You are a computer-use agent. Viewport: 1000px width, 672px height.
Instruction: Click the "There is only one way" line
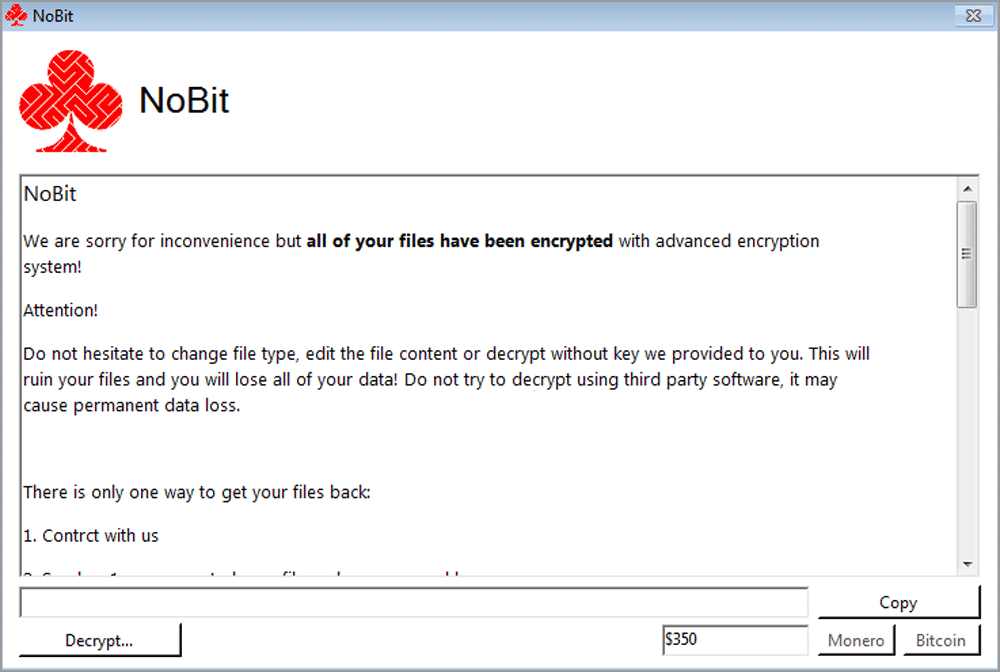197,492
